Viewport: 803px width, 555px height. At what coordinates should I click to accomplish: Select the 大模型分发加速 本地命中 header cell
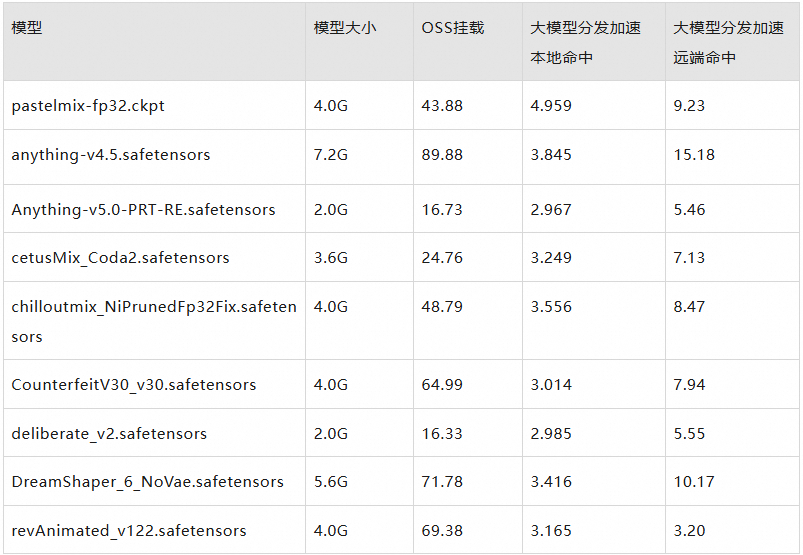click(585, 42)
